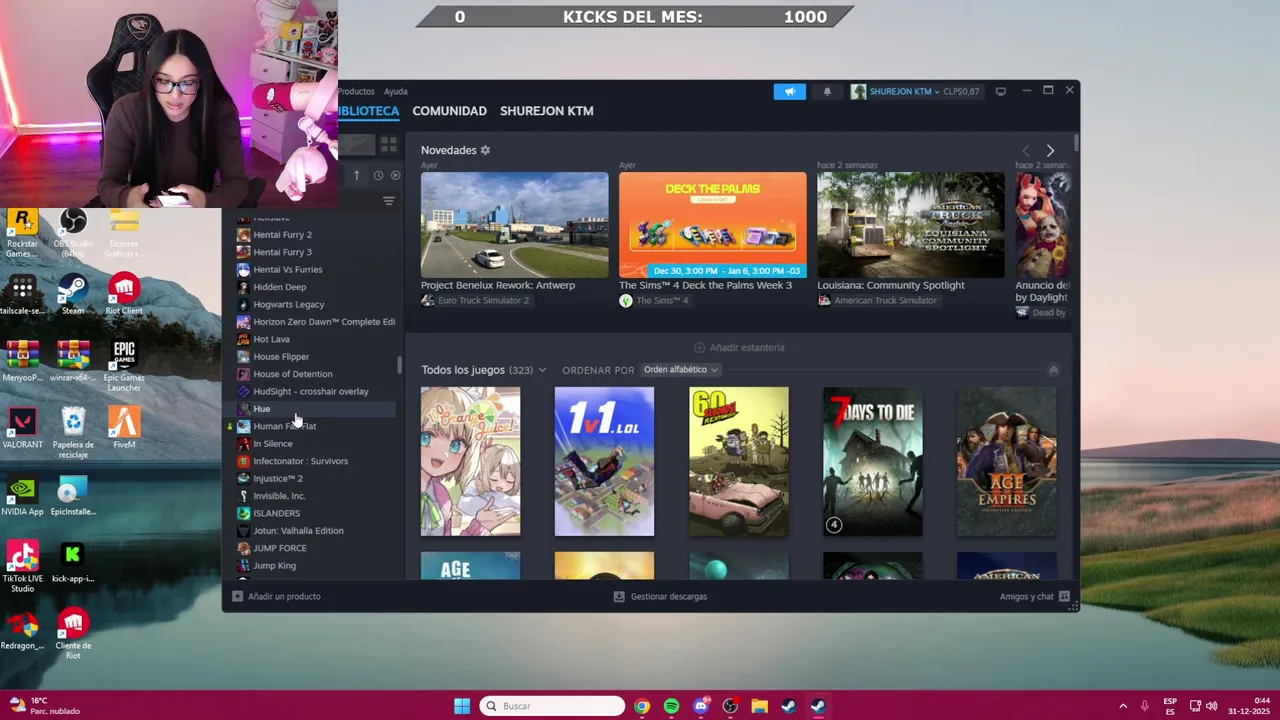Collapse the Todos los juegos shelf arrow

point(1053,370)
